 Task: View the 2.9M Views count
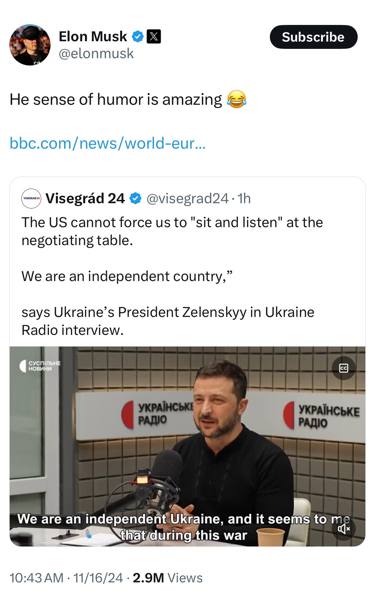[167, 578]
